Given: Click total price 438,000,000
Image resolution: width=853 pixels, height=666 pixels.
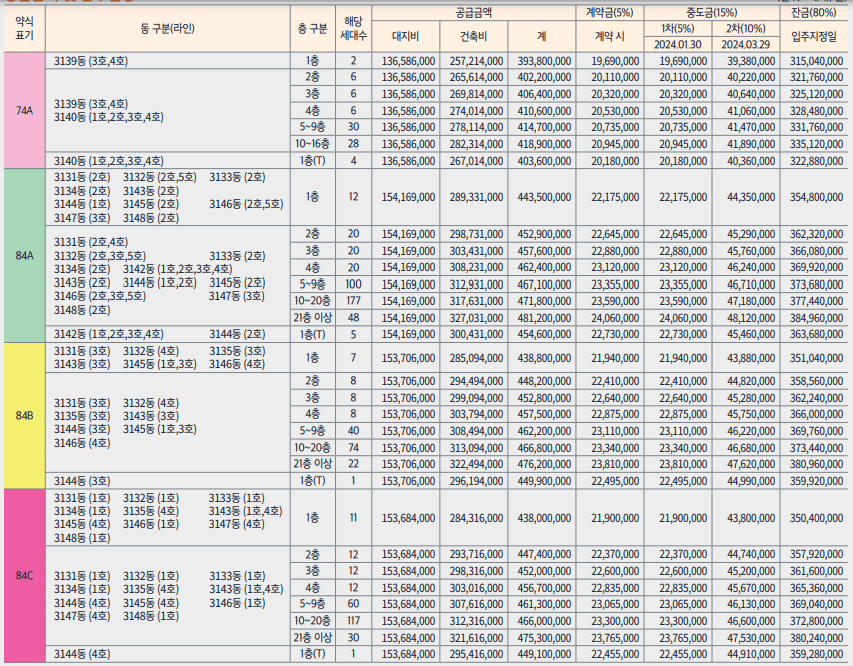Looking at the screenshot, I should tap(544, 518).
